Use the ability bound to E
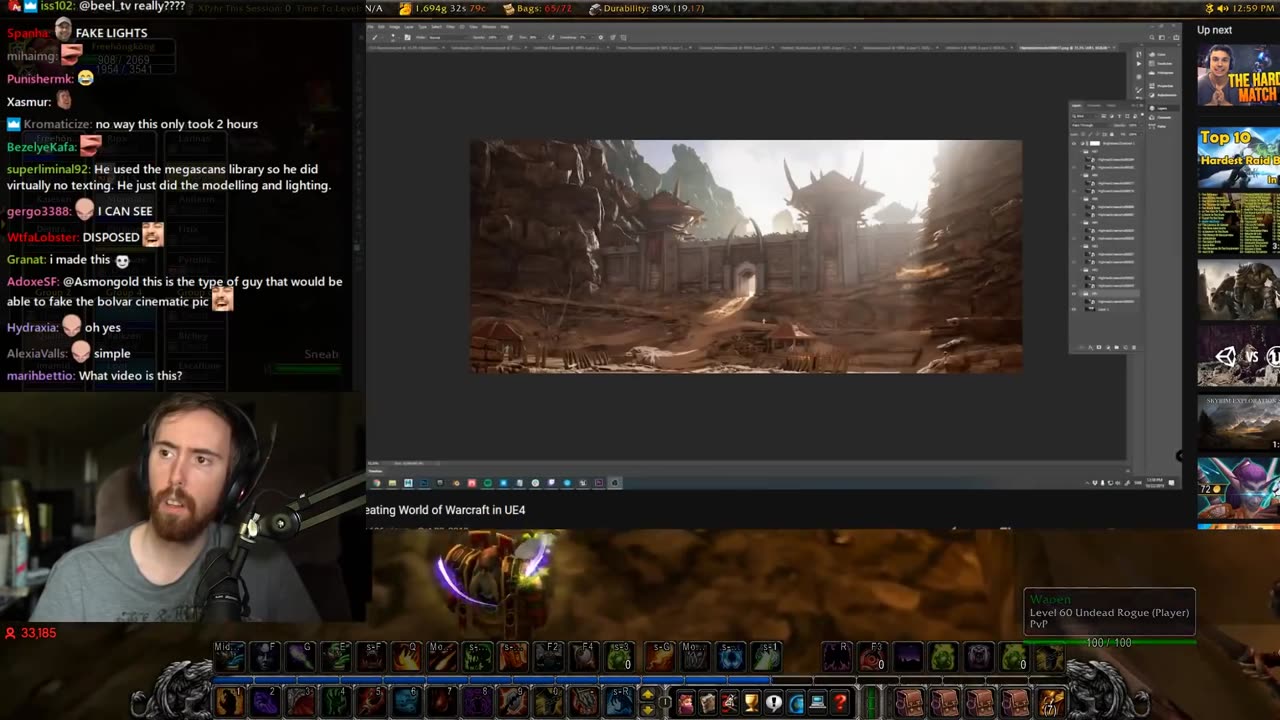The image size is (1280, 720). (336, 656)
